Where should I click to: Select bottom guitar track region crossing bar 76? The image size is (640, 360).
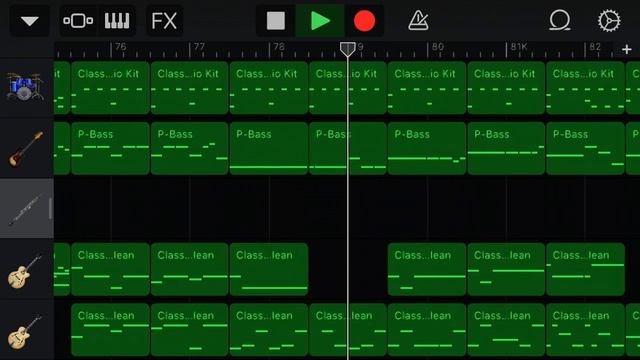(x=110, y=330)
